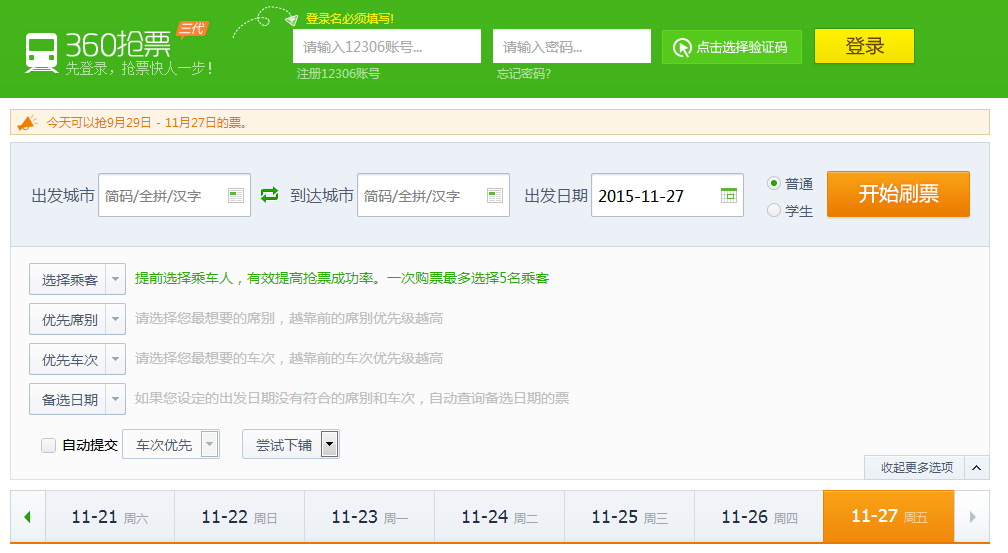Open the 忘记密码? link

tap(523, 74)
